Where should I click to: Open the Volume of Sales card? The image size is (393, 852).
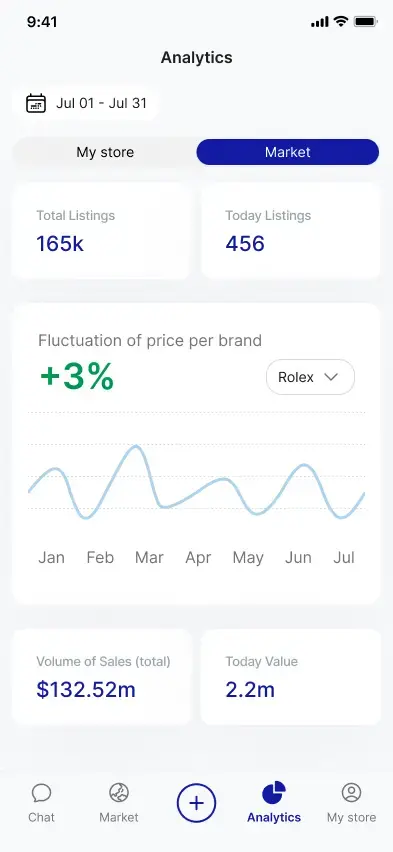coord(101,677)
